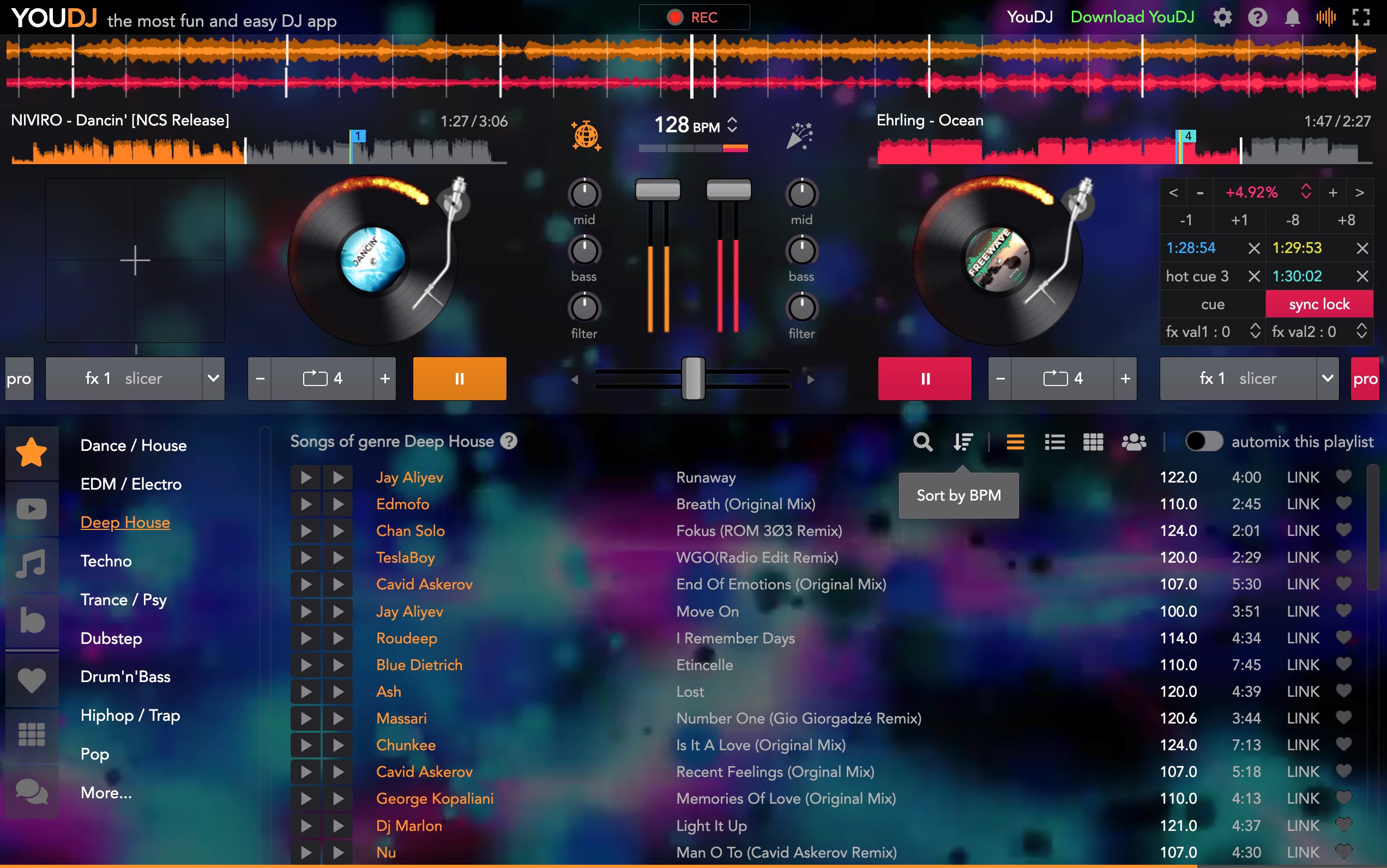Expand left deck fx 1 slicer dropdown

(x=213, y=378)
